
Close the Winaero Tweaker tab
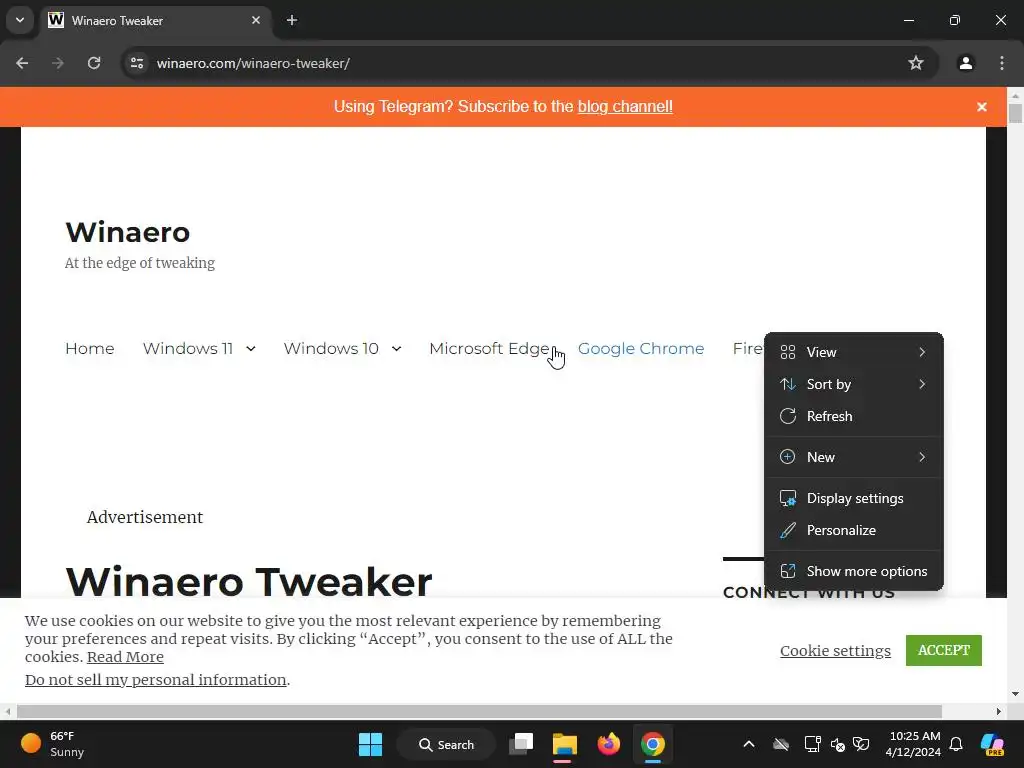click(256, 20)
